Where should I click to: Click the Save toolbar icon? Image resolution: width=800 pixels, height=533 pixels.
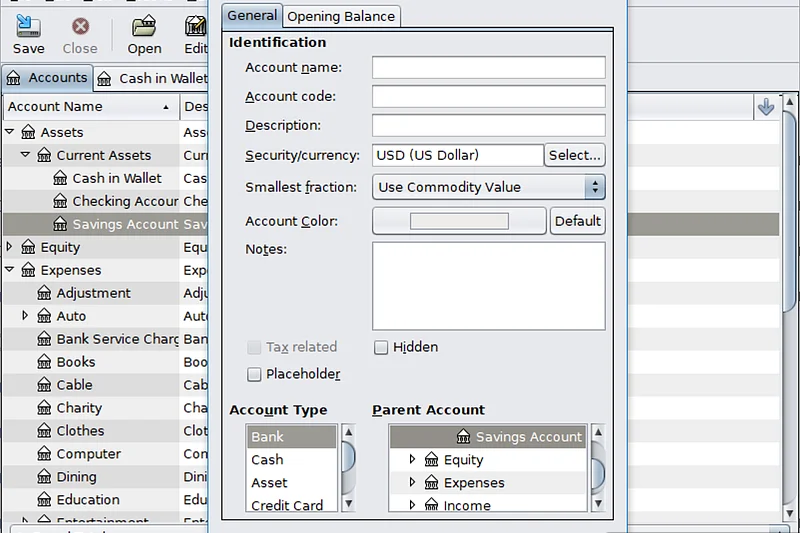pos(28,28)
